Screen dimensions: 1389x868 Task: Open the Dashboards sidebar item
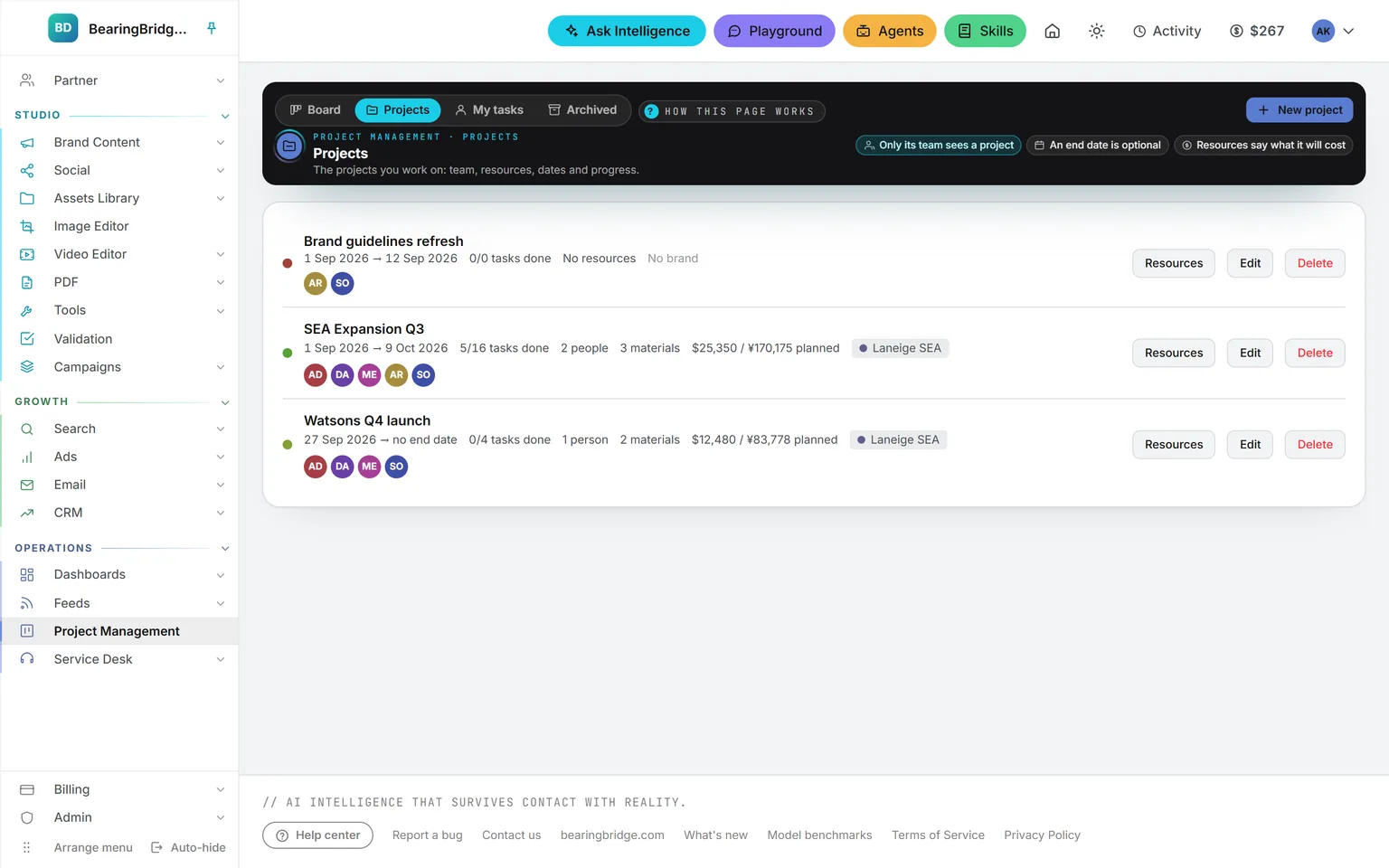[x=119, y=574]
